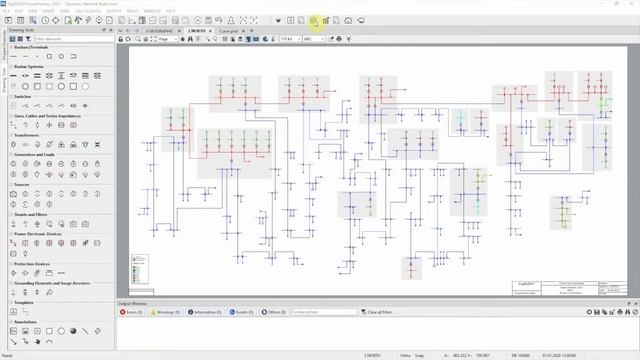The width and height of the screenshot is (640, 360).
Task: Toggle list view icon in Drawing Tools header
Action: 13,39
